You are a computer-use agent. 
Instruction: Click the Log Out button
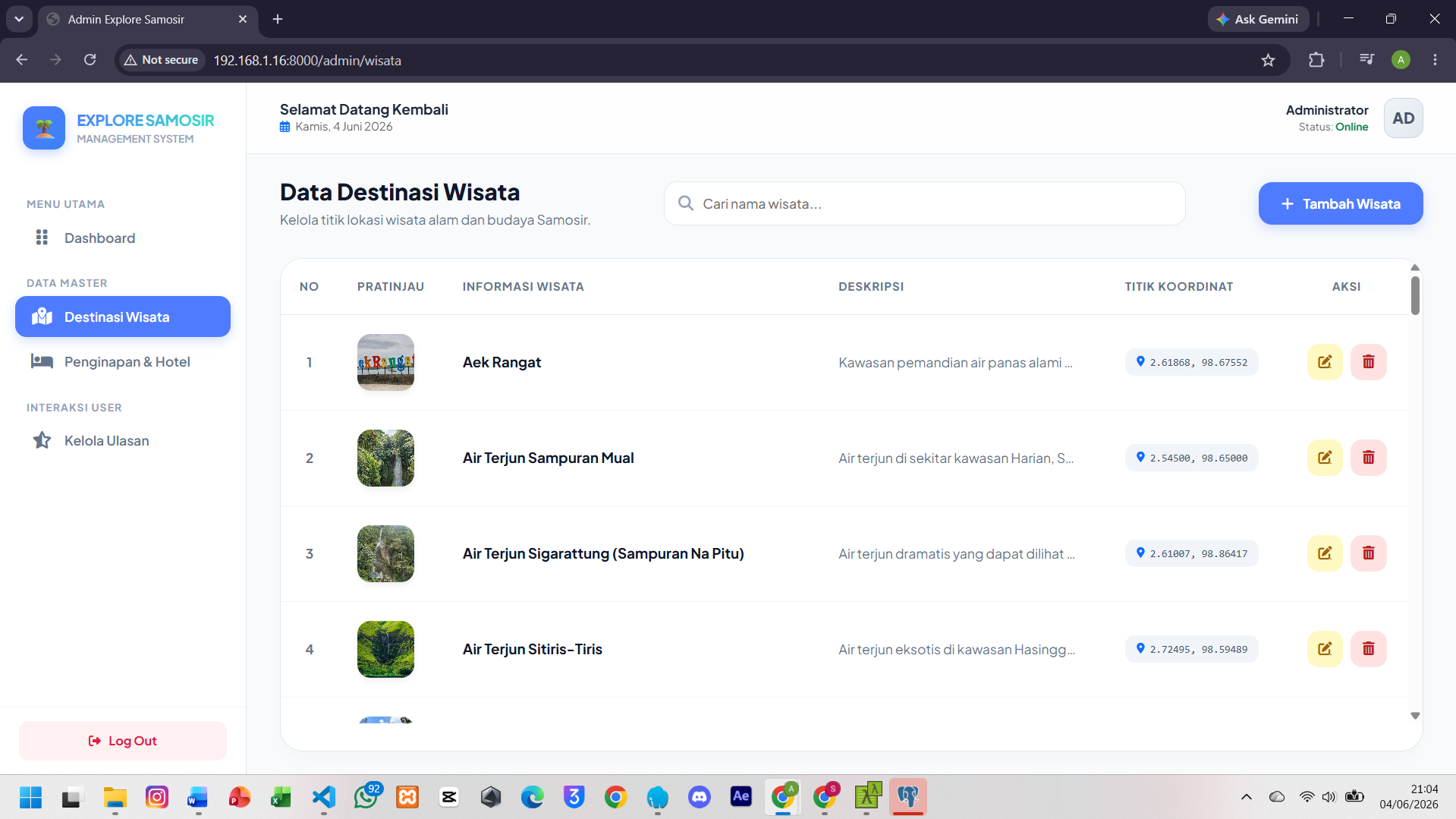(x=123, y=741)
